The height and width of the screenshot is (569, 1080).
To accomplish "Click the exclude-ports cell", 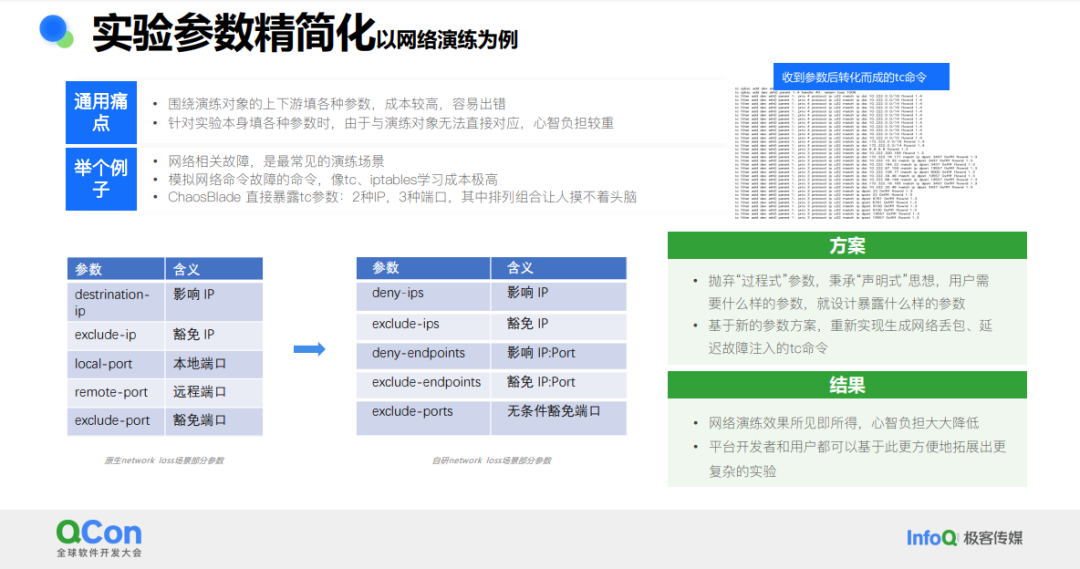I will point(423,417).
